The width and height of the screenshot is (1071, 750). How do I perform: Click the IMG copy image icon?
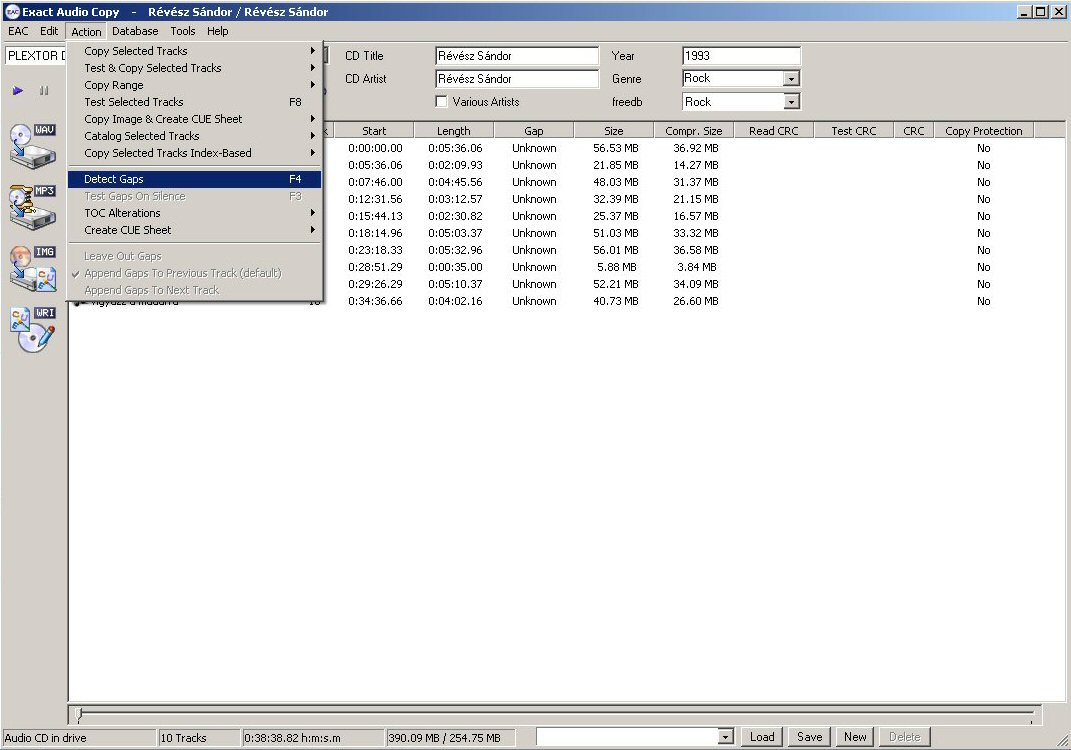point(32,268)
